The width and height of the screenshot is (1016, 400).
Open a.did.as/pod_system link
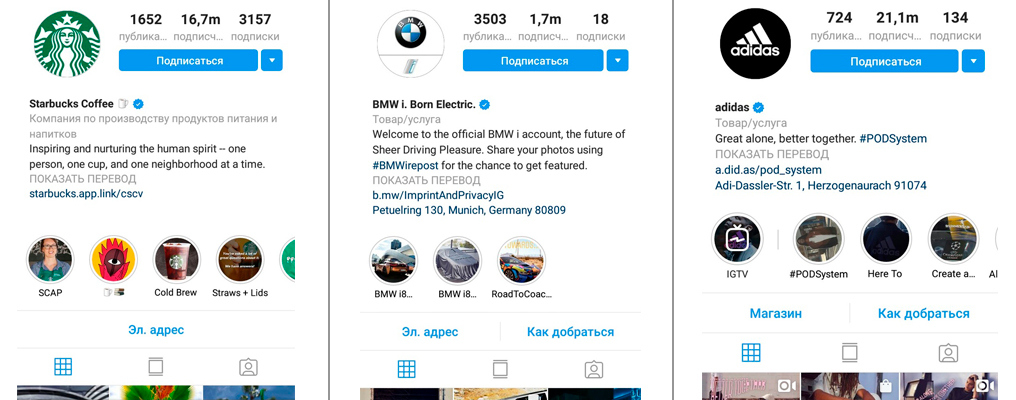point(768,170)
